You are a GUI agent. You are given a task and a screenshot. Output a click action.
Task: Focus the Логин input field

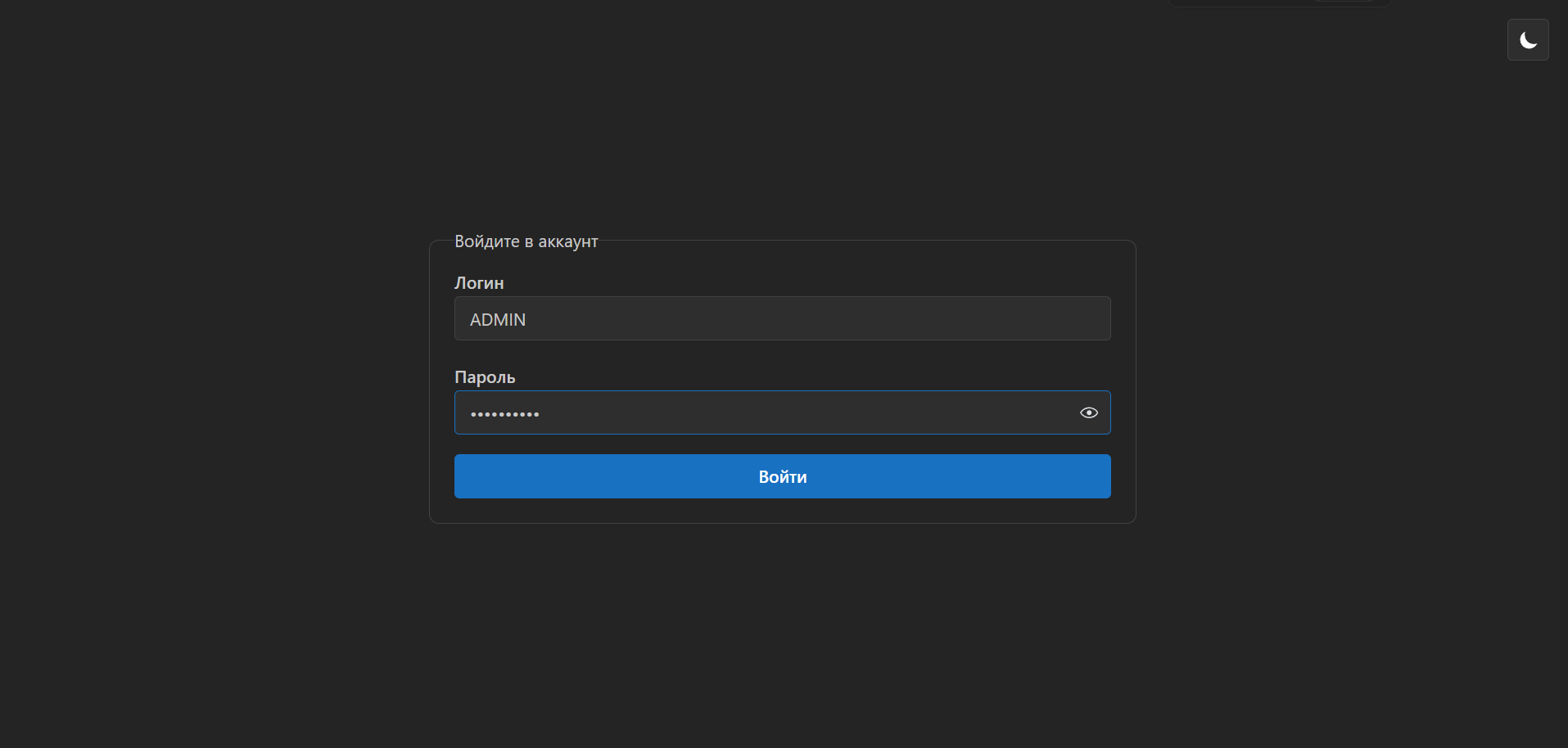pos(782,318)
